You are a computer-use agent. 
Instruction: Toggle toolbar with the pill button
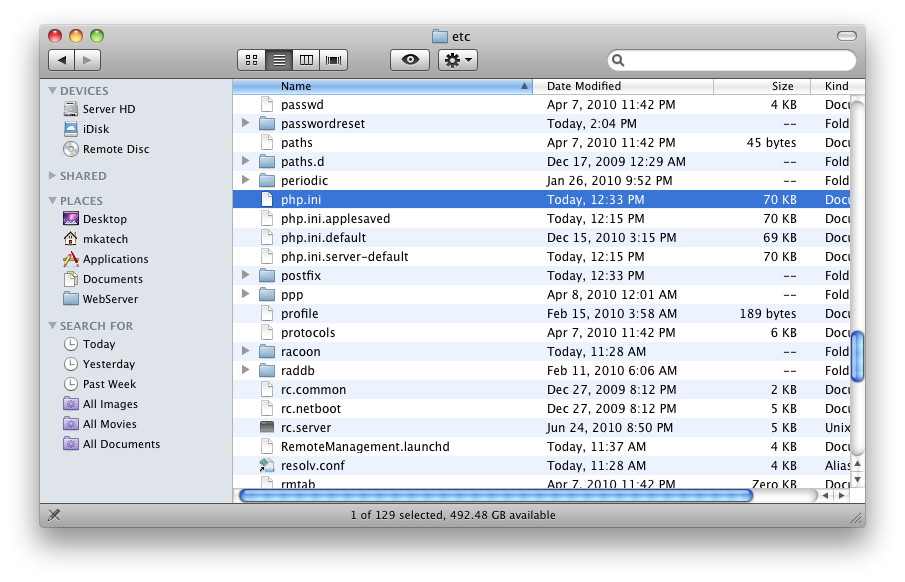(847, 36)
